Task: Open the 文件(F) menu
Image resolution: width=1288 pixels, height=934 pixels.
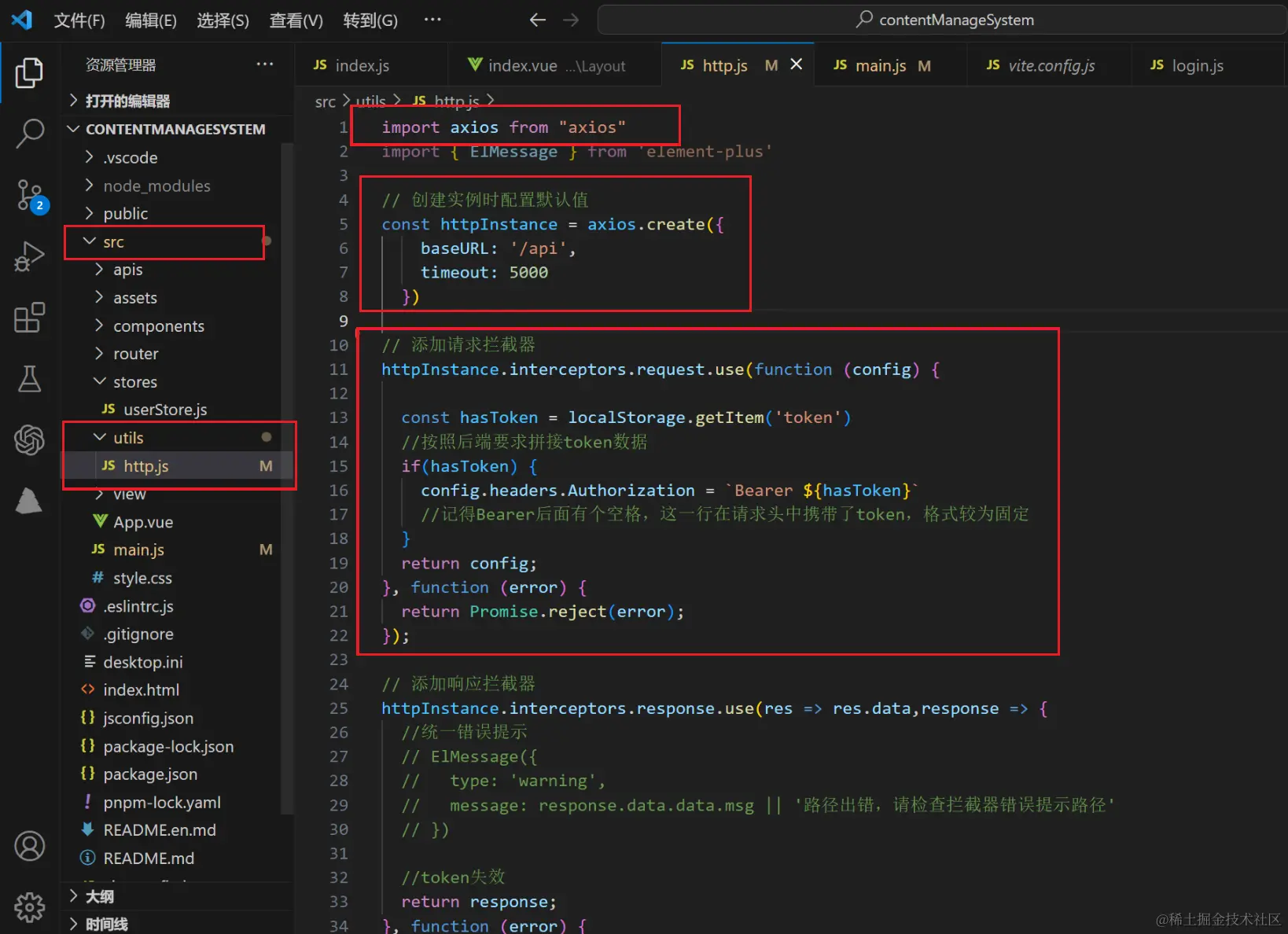Action: tap(79, 20)
